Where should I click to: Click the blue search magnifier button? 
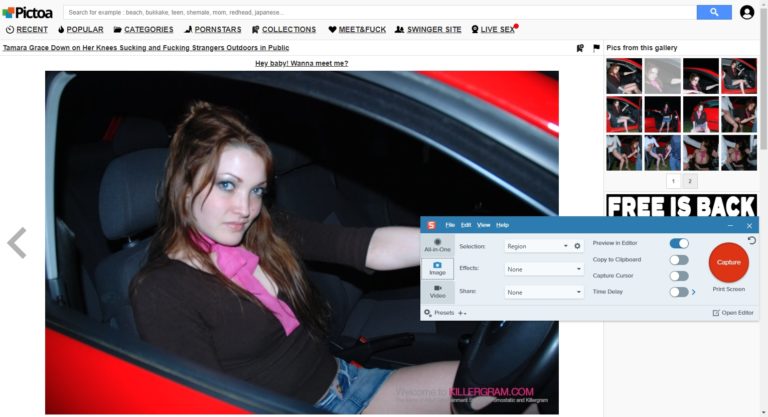coord(714,12)
